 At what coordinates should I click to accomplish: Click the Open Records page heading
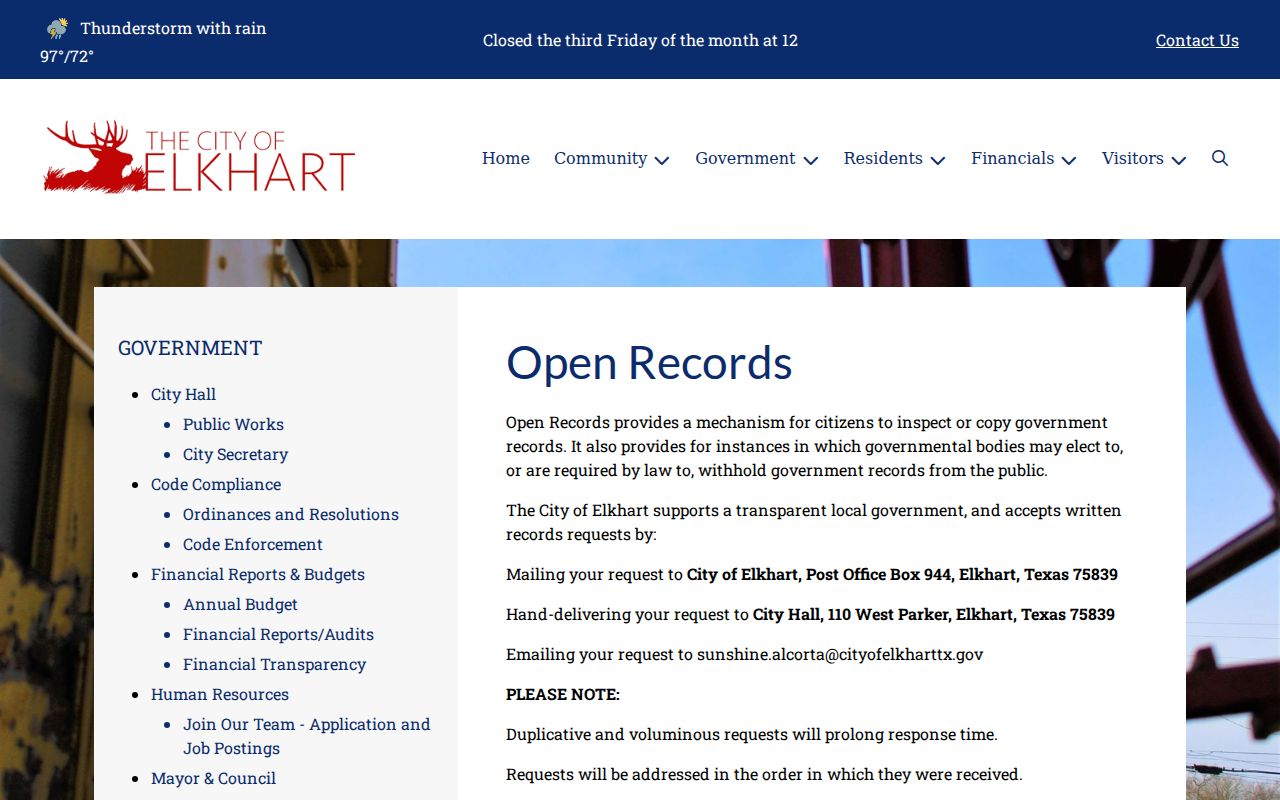[x=649, y=362]
